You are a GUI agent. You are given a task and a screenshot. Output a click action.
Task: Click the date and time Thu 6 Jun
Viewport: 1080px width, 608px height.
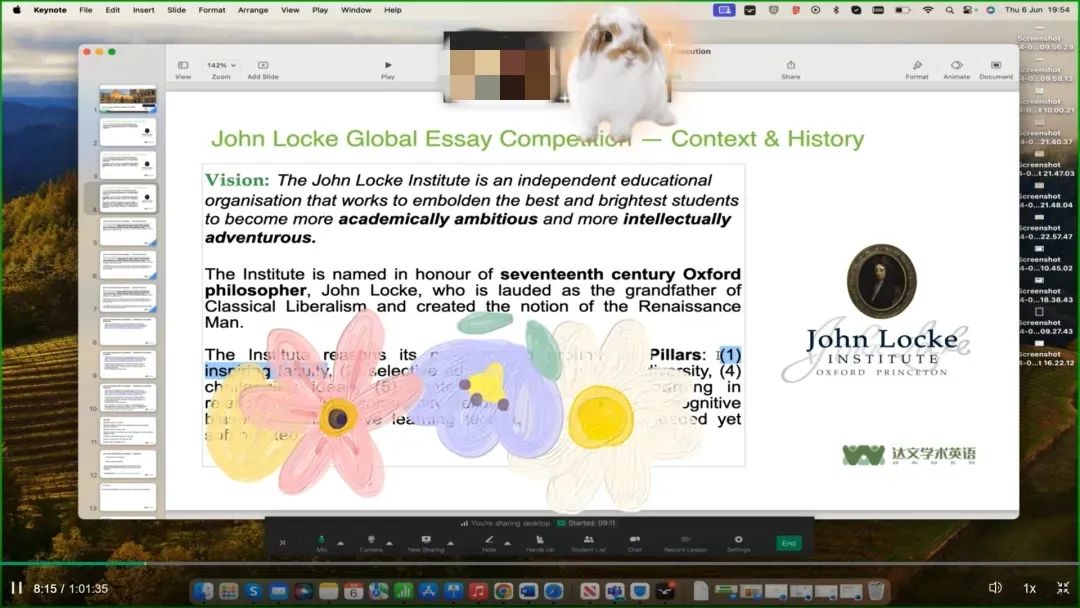coord(1039,10)
